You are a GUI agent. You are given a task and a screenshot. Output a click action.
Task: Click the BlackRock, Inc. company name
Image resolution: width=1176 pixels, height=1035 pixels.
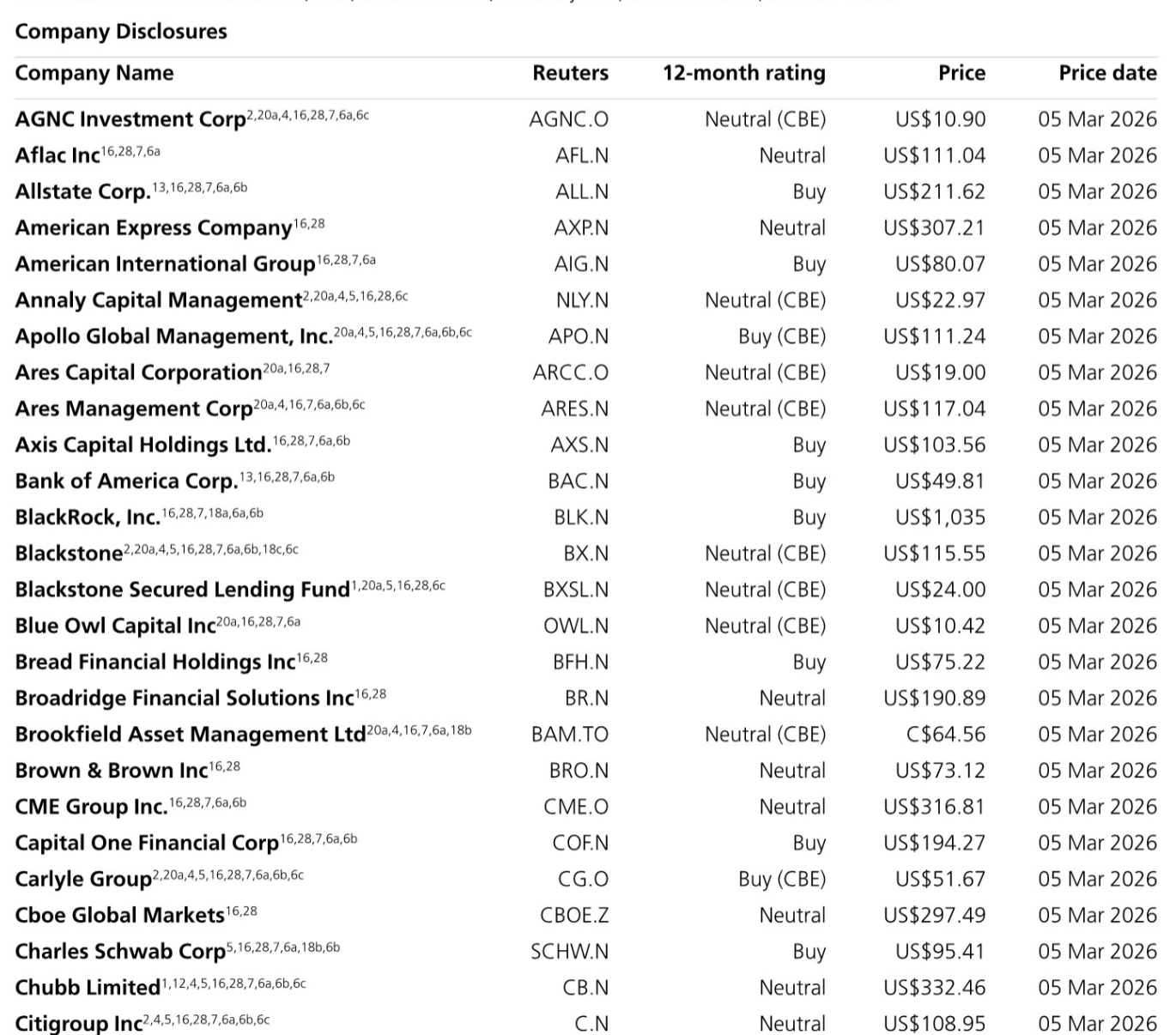coord(88,517)
